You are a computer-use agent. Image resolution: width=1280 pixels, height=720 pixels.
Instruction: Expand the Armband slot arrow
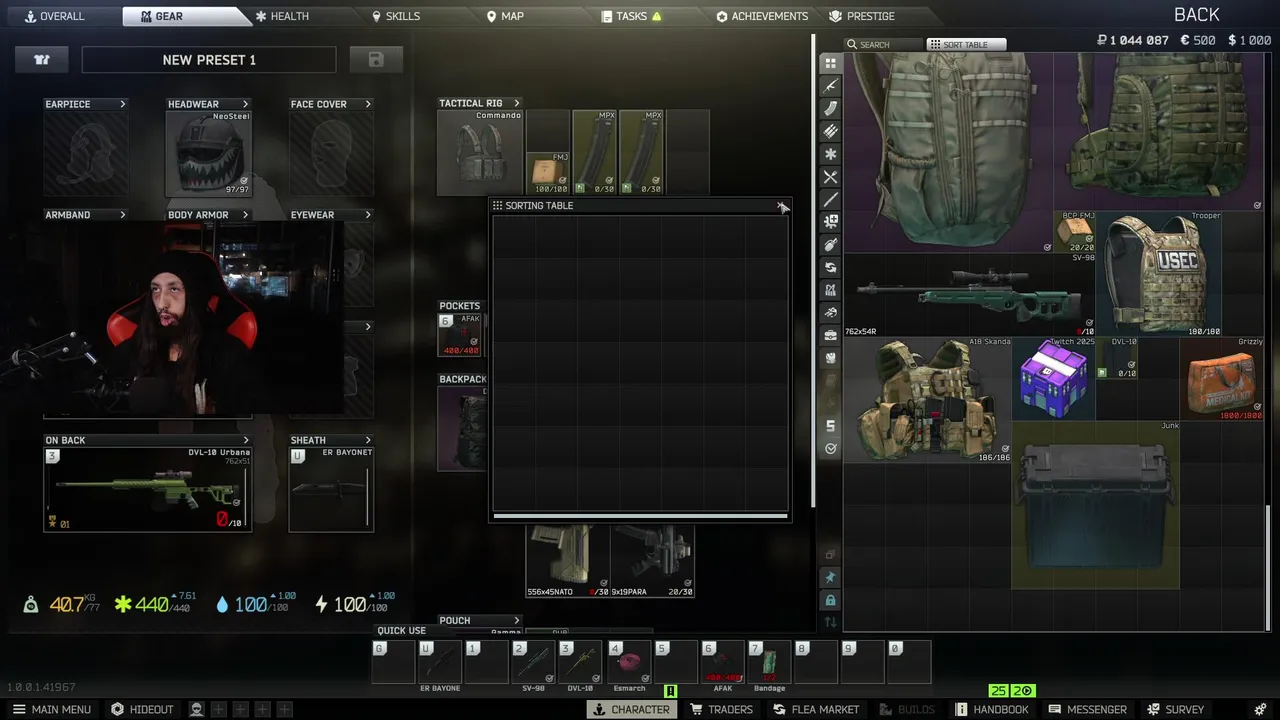tap(123, 215)
